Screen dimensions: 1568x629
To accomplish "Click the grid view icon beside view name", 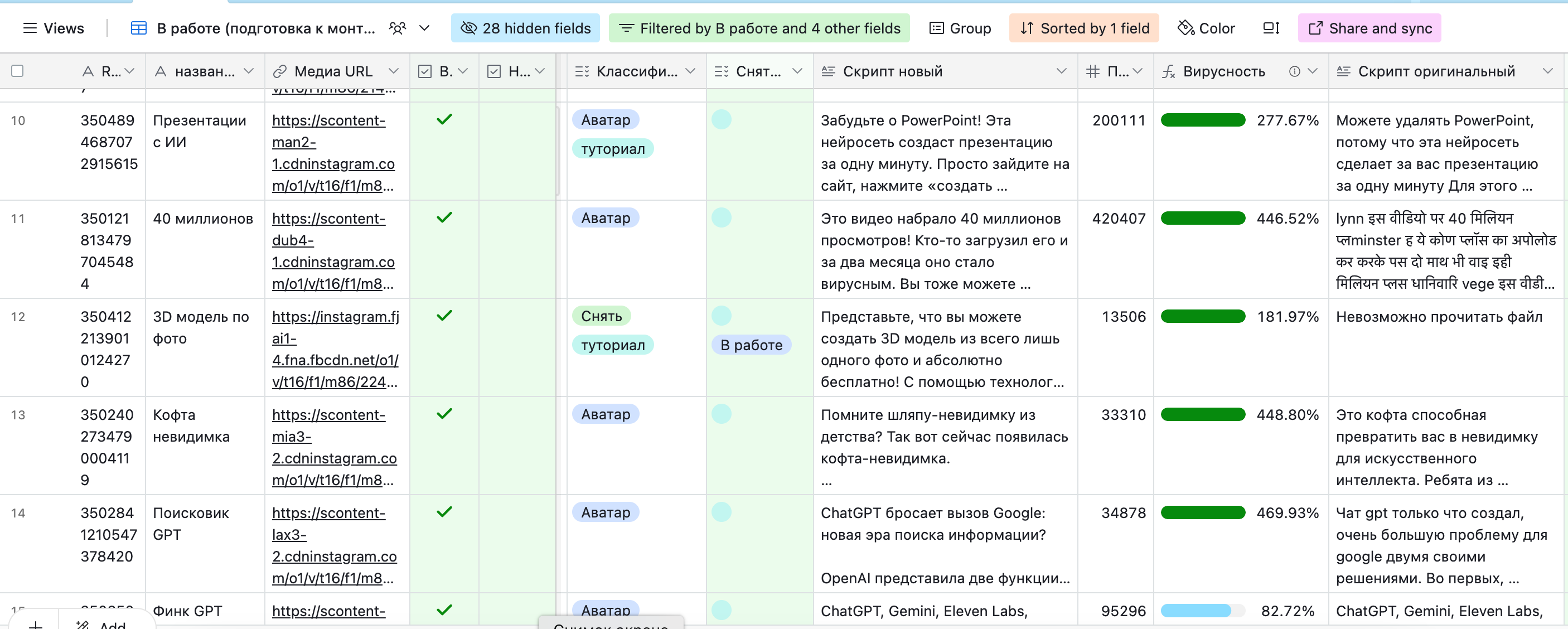I will (138, 28).
